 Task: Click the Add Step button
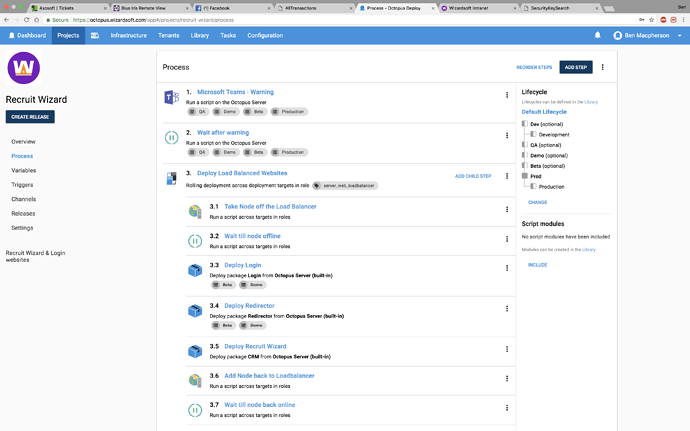pos(576,67)
